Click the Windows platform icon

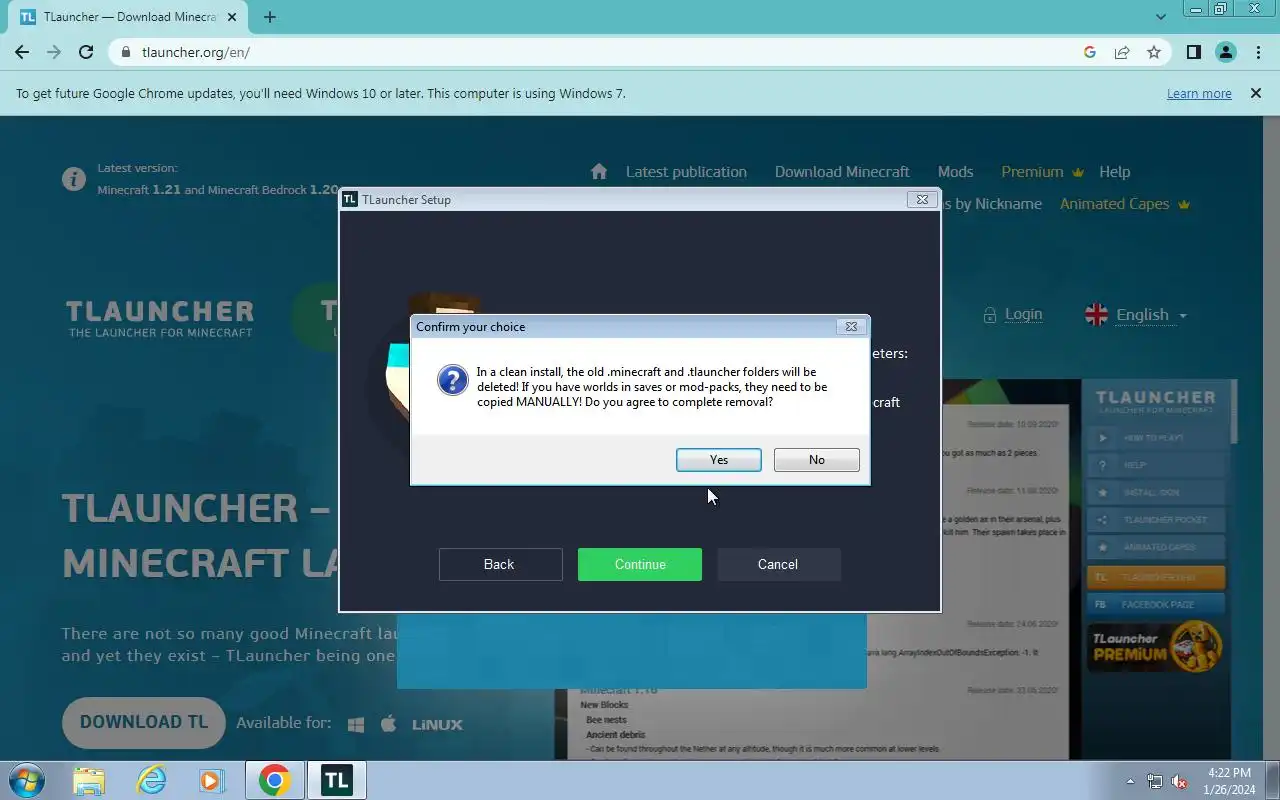coord(355,724)
